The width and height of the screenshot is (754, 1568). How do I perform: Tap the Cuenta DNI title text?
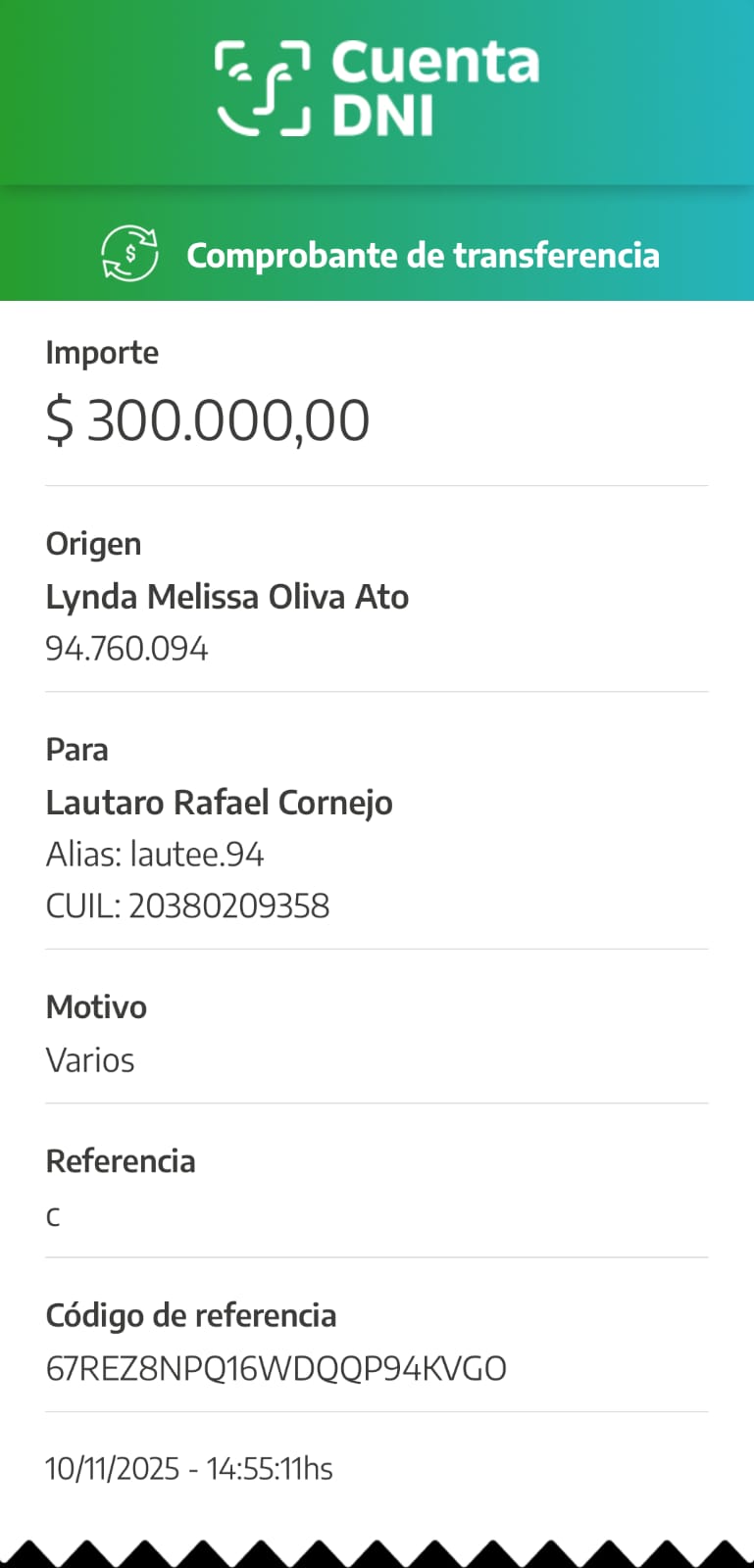tap(435, 88)
